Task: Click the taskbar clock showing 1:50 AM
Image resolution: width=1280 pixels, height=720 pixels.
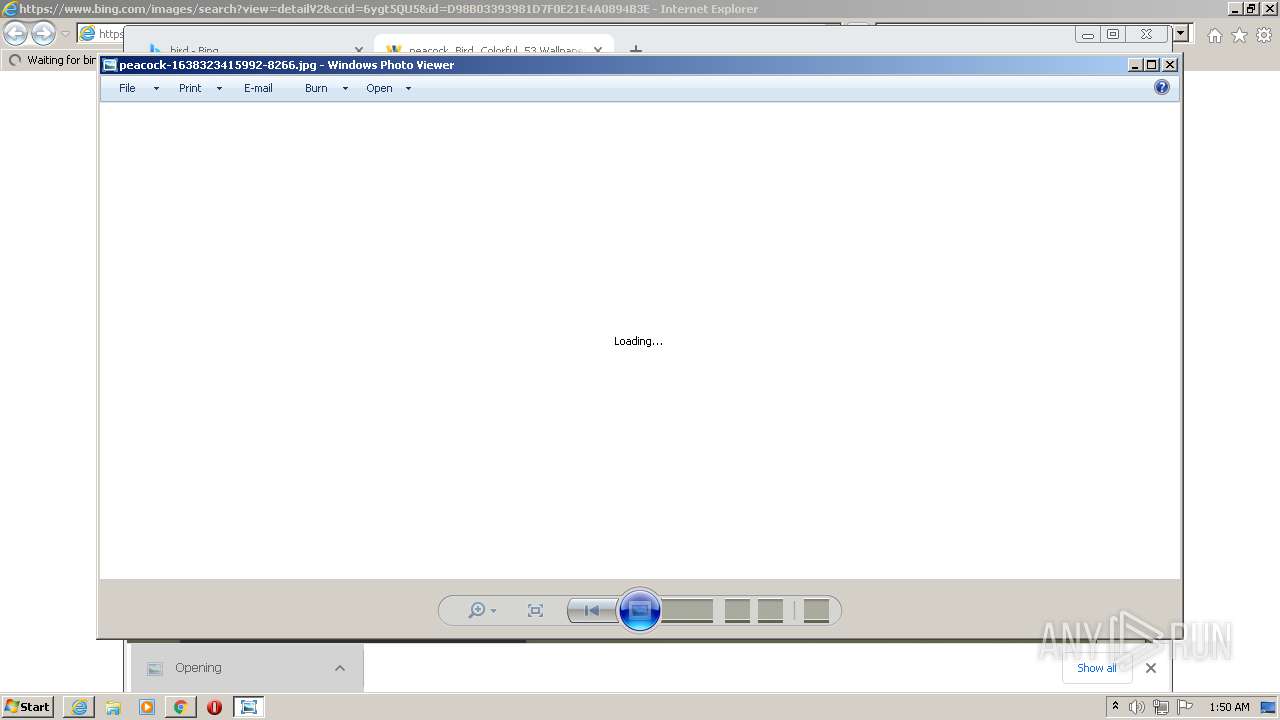Action: (x=1229, y=707)
